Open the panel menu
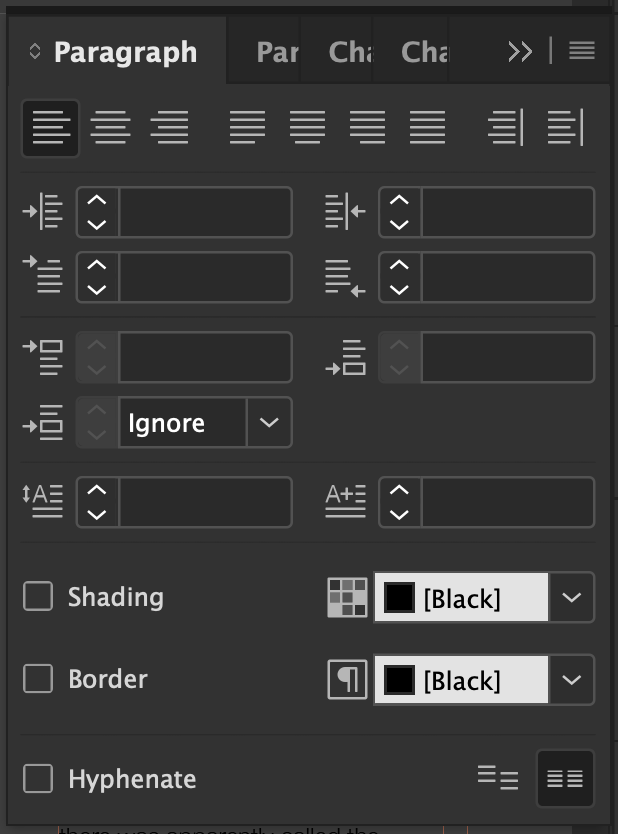The height and width of the screenshot is (834, 618). pos(581,51)
